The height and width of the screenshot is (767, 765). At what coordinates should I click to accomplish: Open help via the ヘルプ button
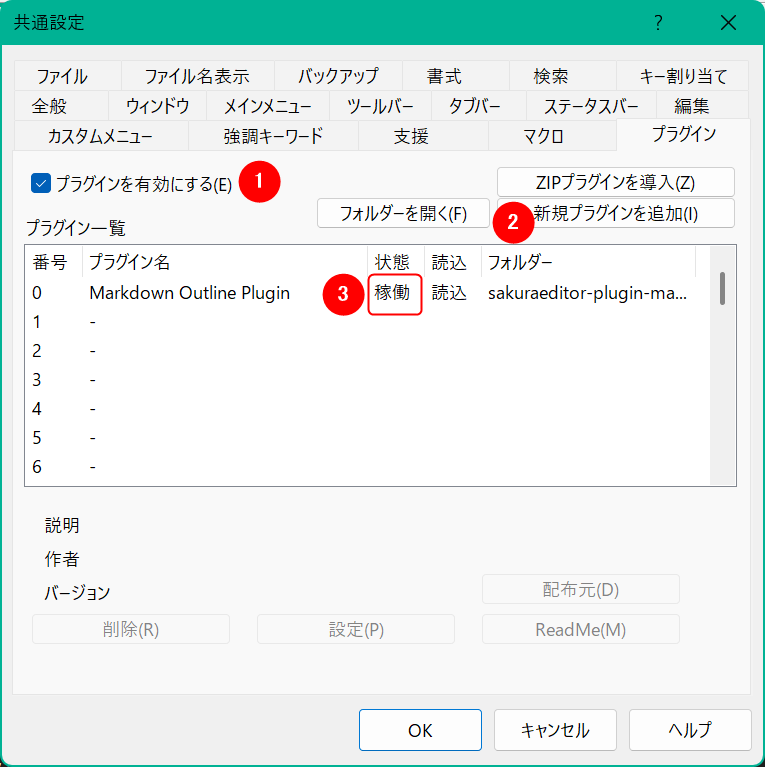(x=690, y=730)
